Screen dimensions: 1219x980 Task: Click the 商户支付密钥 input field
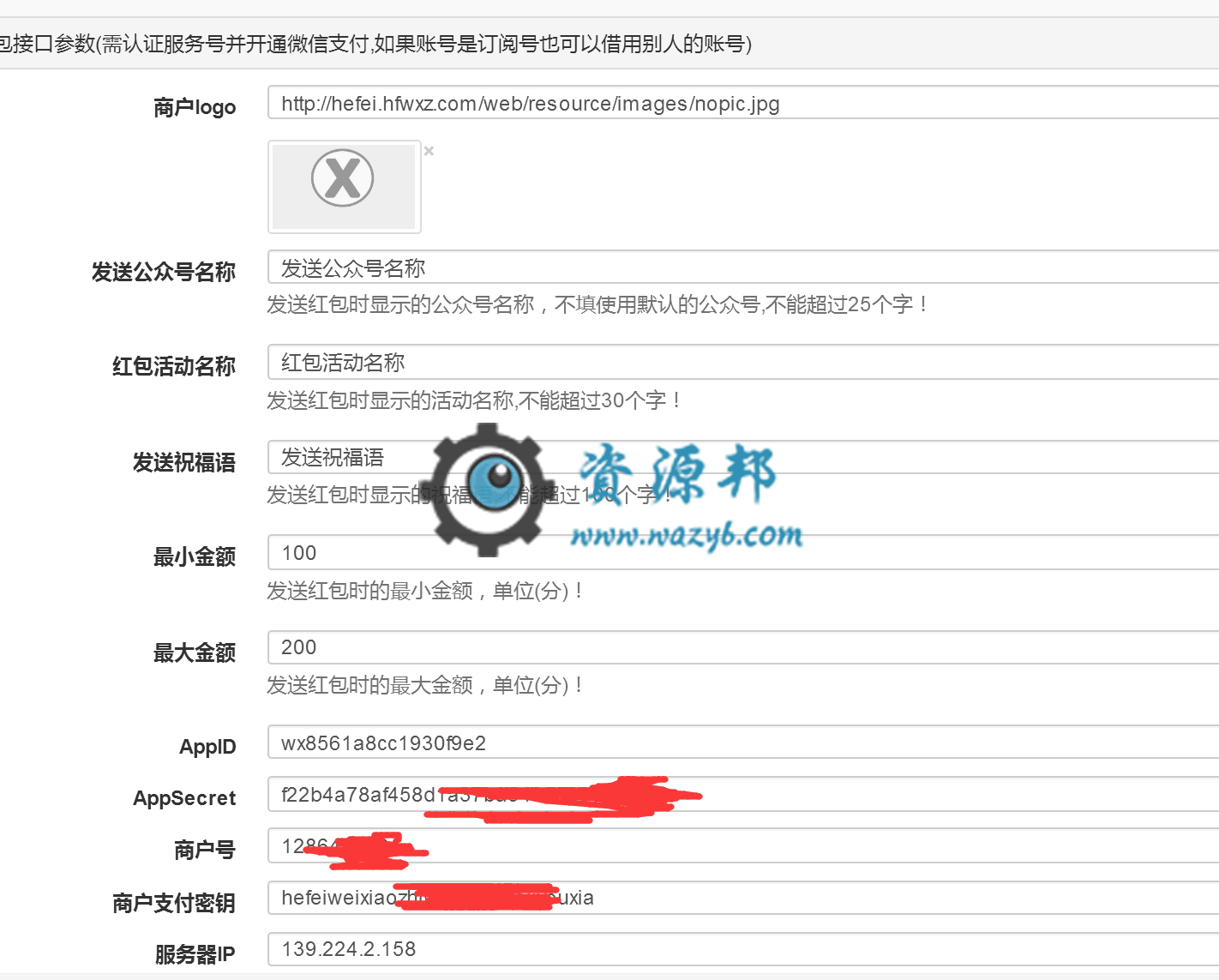[743, 898]
